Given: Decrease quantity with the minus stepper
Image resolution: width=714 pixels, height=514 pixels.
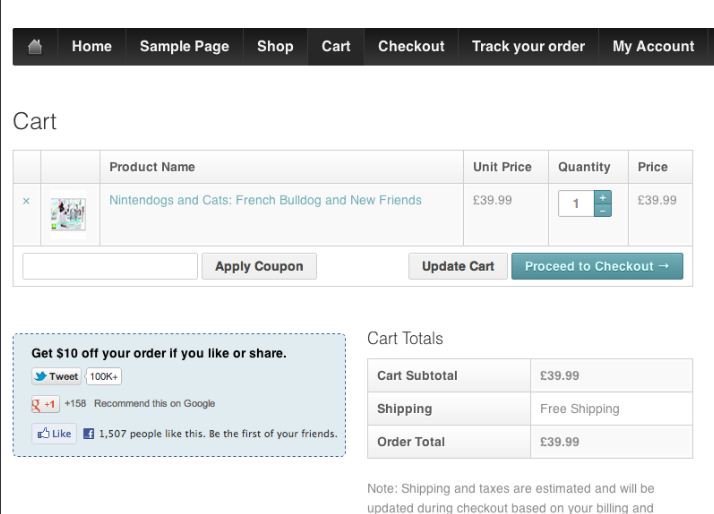Looking at the screenshot, I should tap(602, 210).
